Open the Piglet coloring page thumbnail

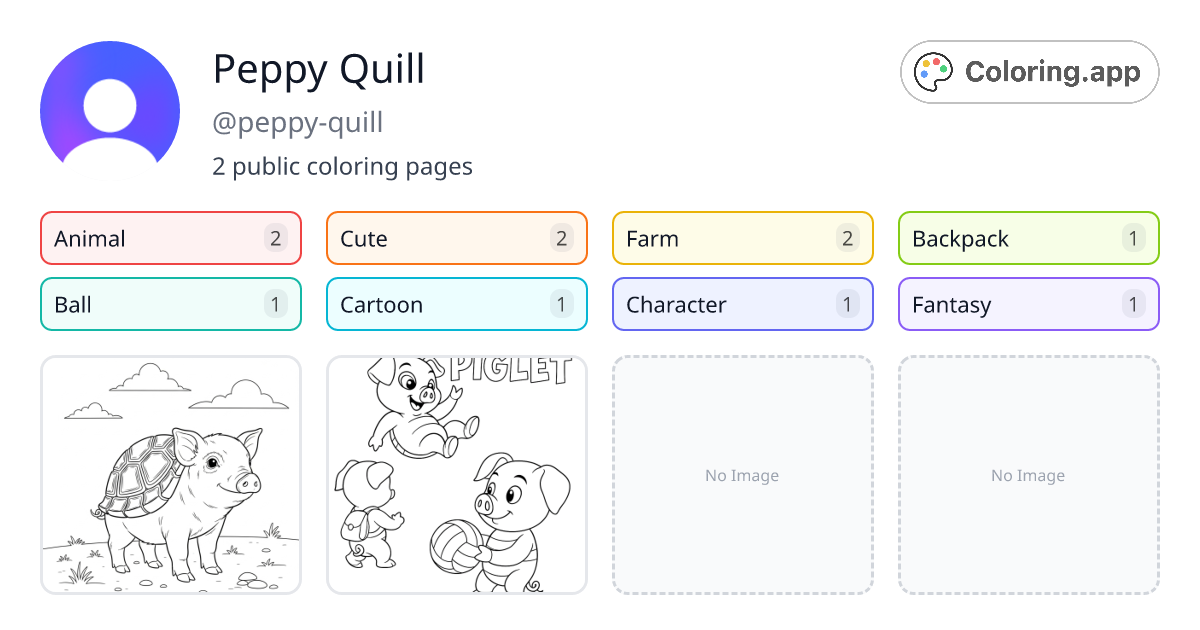point(456,475)
